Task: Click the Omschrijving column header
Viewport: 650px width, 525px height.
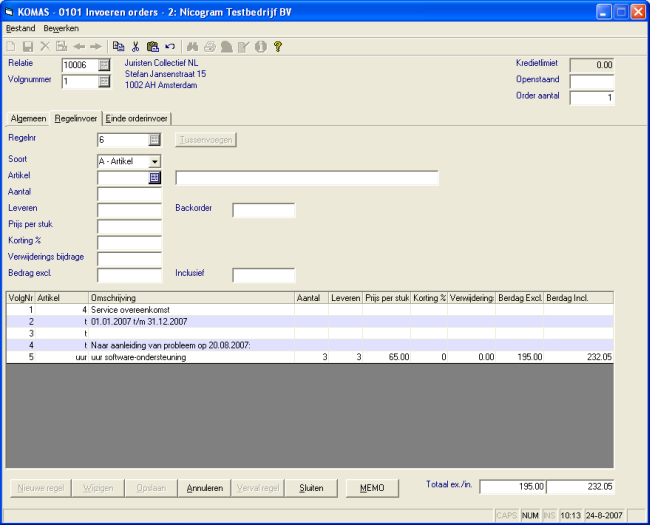Action: [x=192, y=298]
